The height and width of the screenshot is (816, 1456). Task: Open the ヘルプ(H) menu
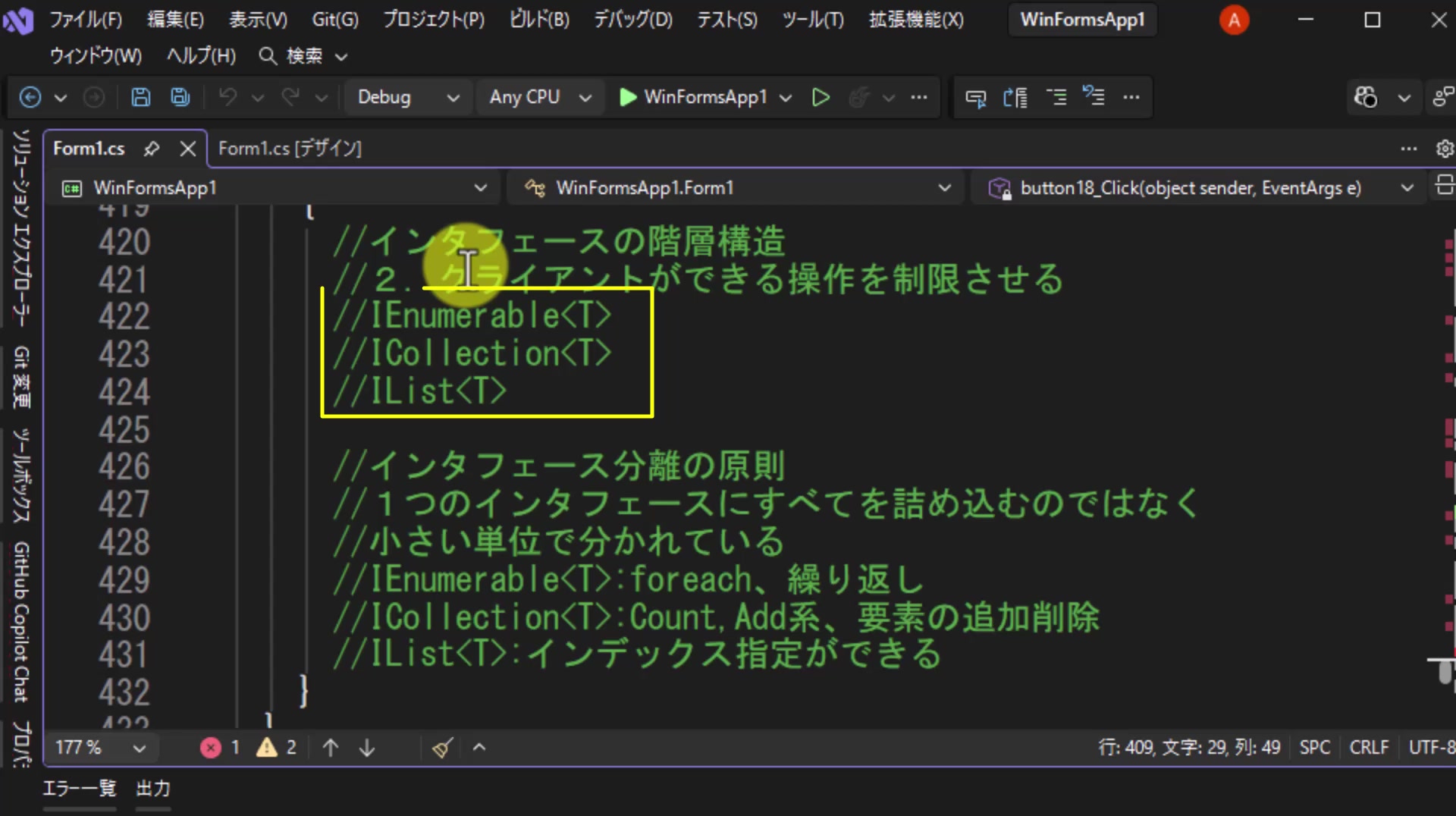click(x=201, y=56)
